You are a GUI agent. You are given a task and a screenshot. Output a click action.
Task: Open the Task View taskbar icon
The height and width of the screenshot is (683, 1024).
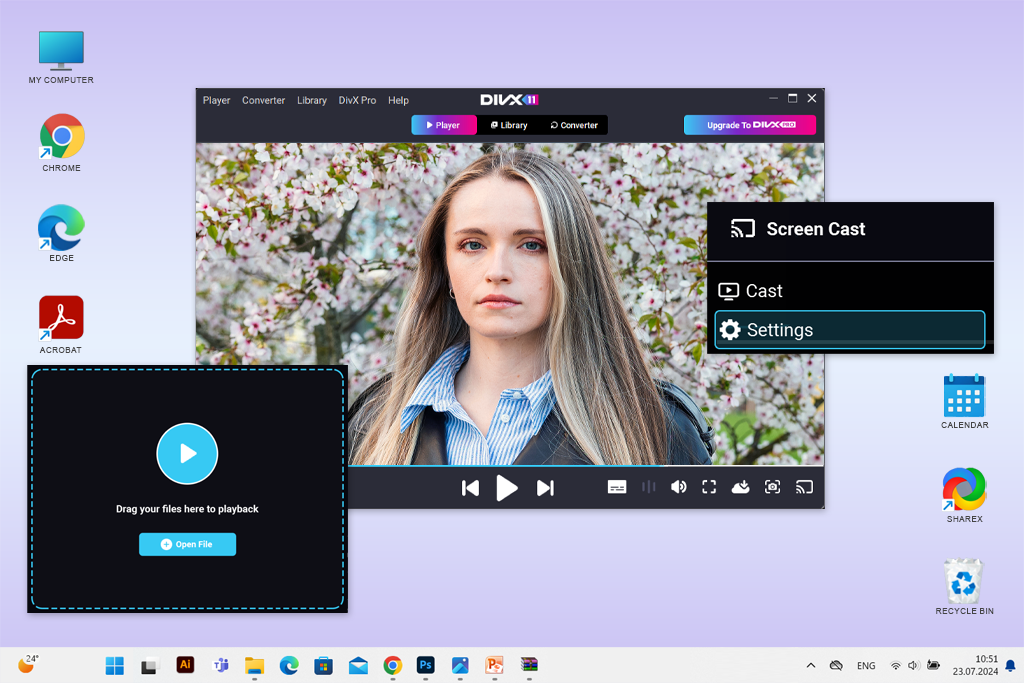[150, 665]
